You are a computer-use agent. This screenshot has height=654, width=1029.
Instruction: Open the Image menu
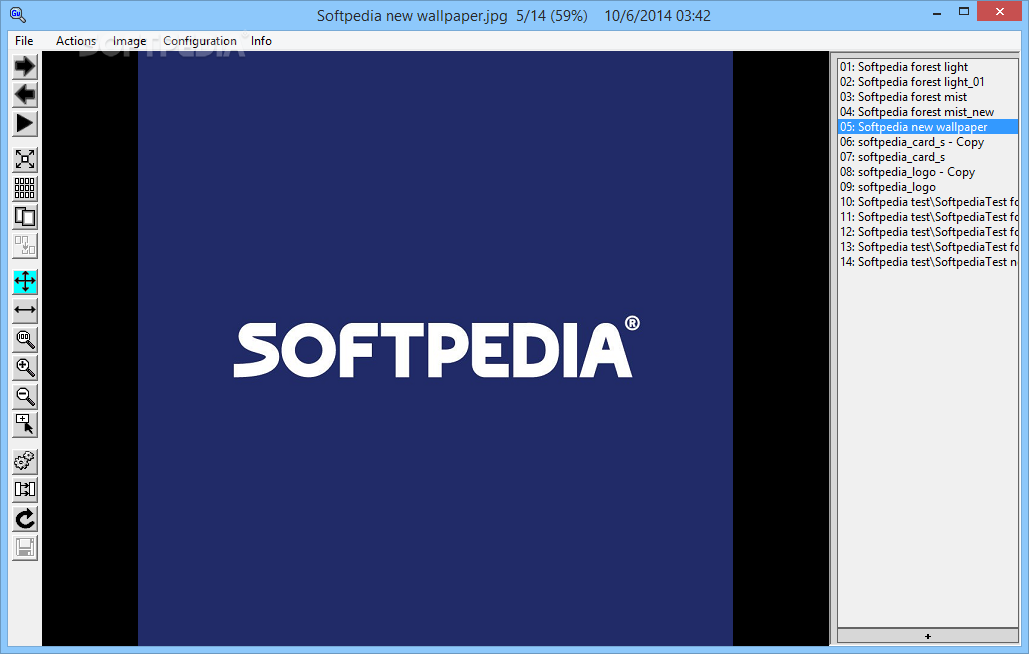(129, 41)
